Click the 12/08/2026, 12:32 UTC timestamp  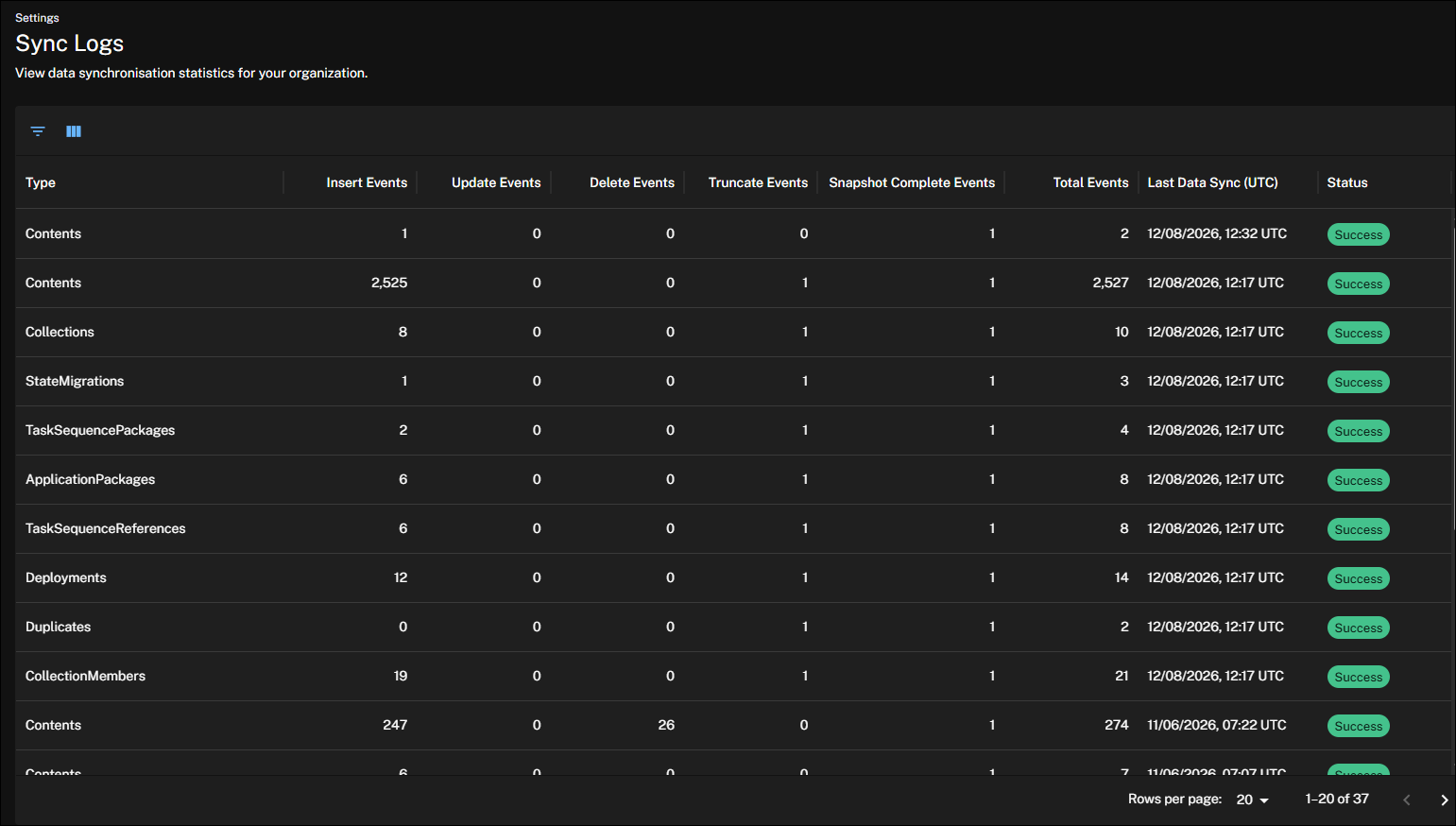click(x=1217, y=233)
